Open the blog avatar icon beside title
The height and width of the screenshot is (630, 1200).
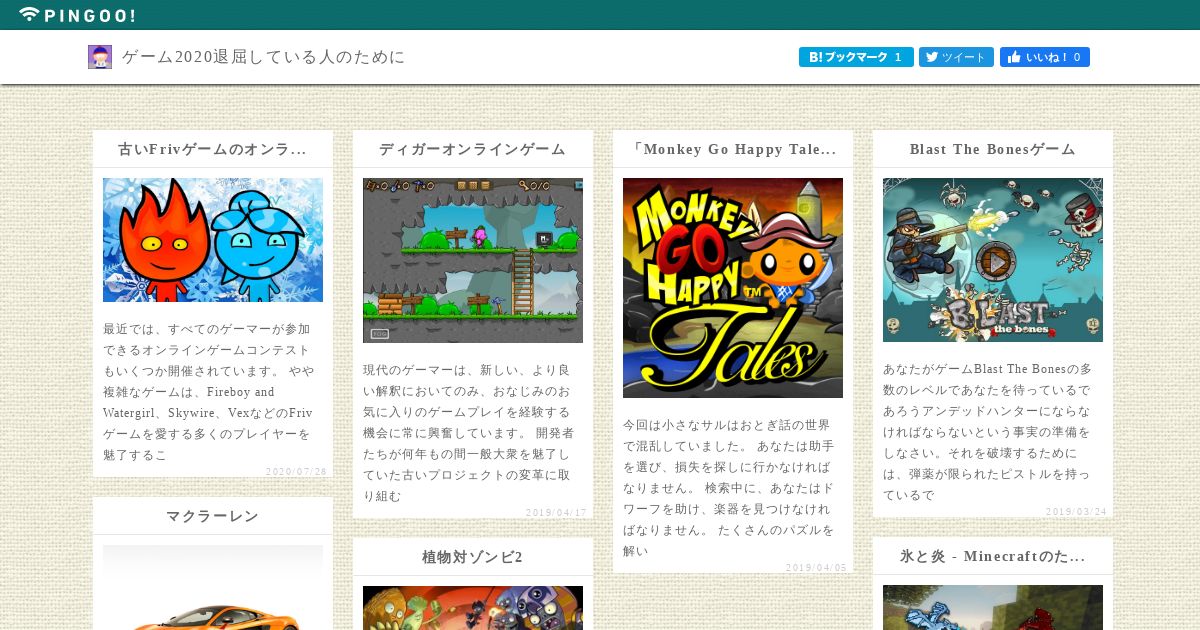(x=100, y=57)
